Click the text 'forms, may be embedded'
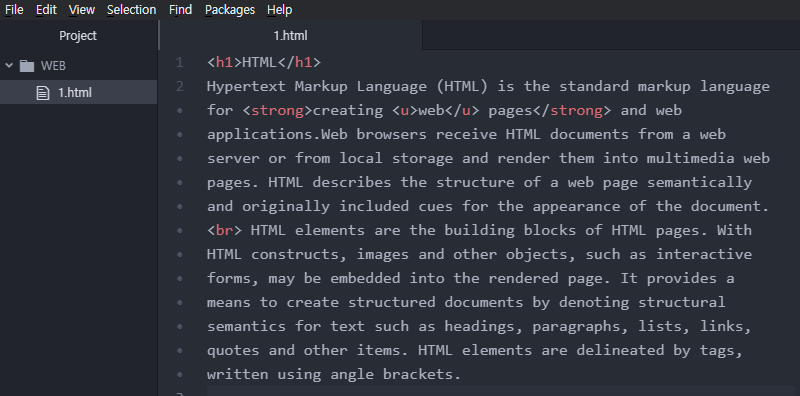 (304, 278)
